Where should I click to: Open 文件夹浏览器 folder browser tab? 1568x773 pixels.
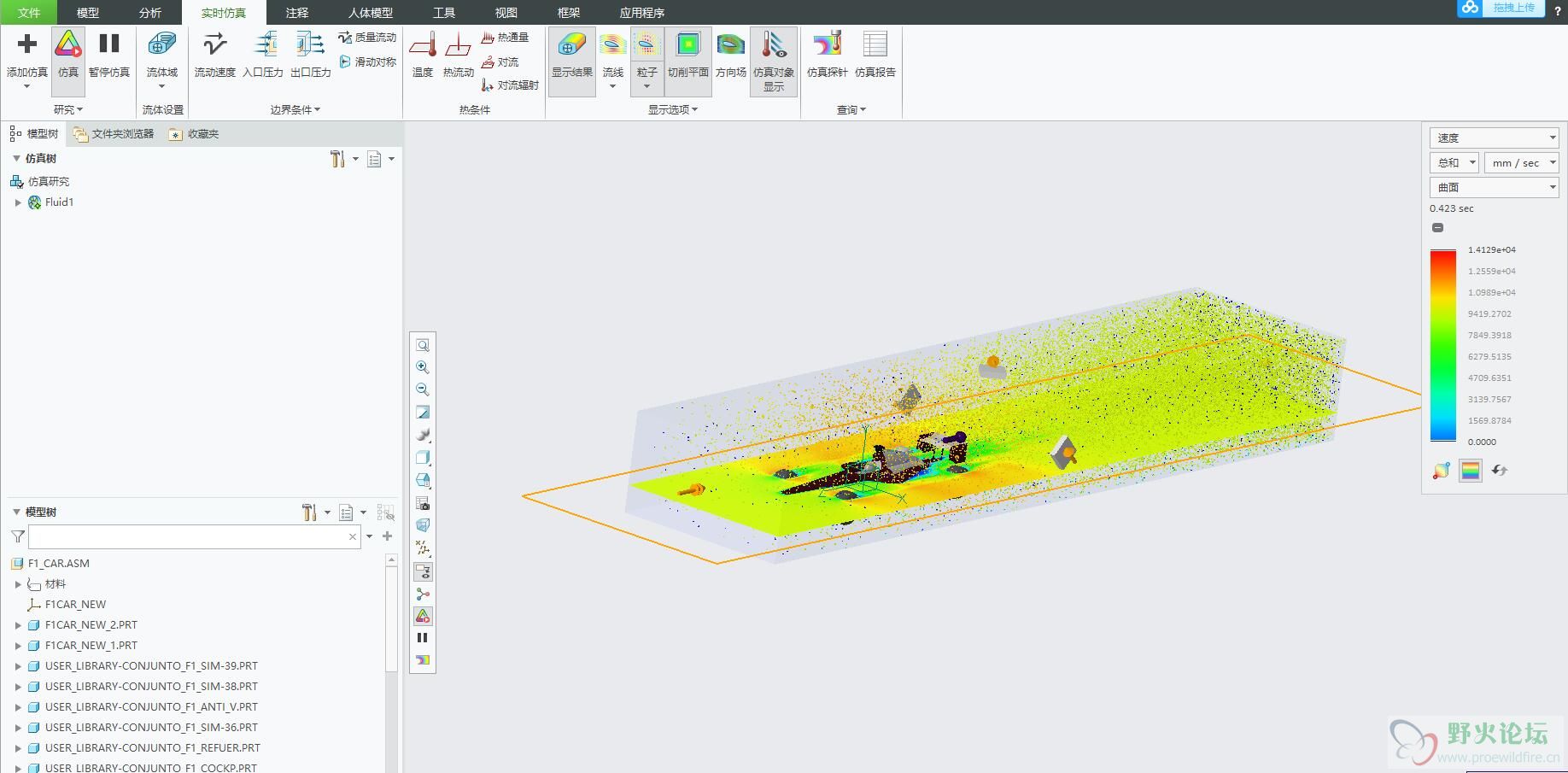tap(114, 134)
